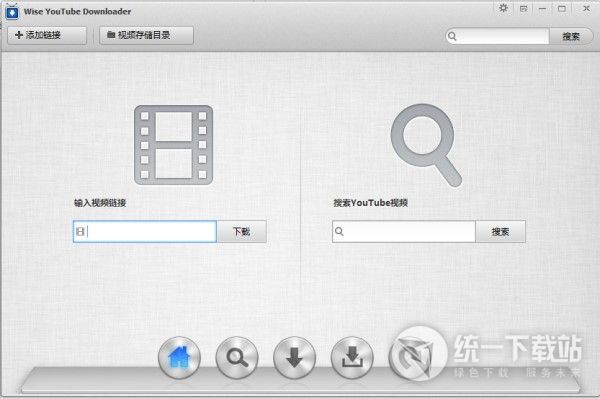Click the 输入视频链接 label

click(100, 203)
